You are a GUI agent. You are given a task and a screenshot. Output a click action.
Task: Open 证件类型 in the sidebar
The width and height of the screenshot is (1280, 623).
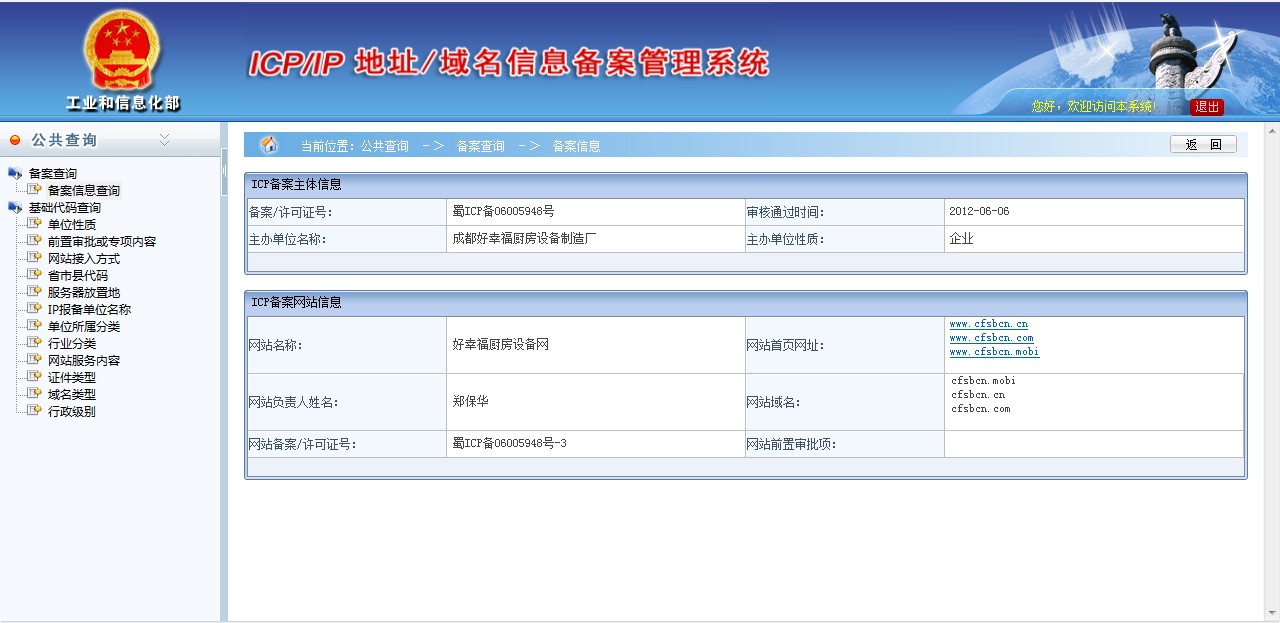pos(72,378)
